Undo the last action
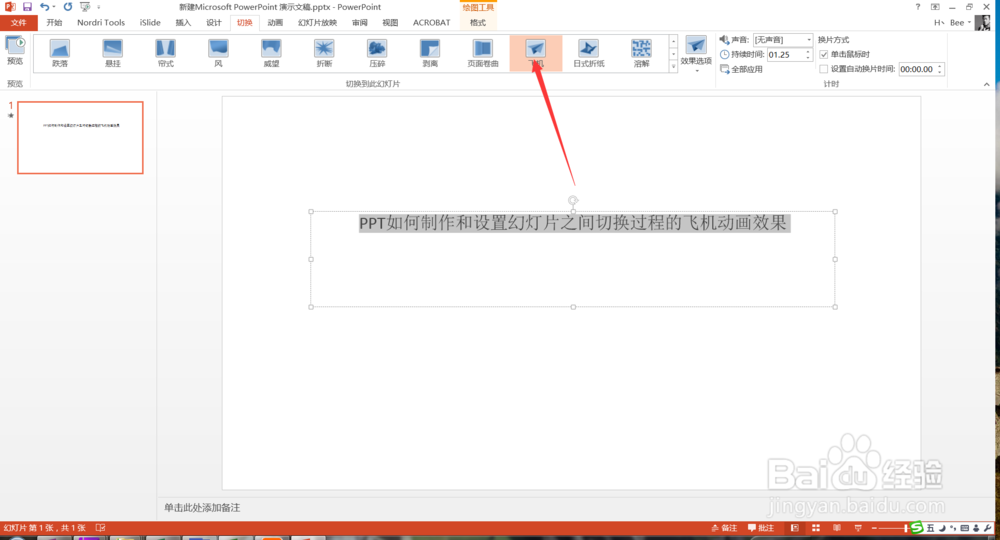Image resolution: width=1000 pixels, height=540 pixels. coord(44,6)
